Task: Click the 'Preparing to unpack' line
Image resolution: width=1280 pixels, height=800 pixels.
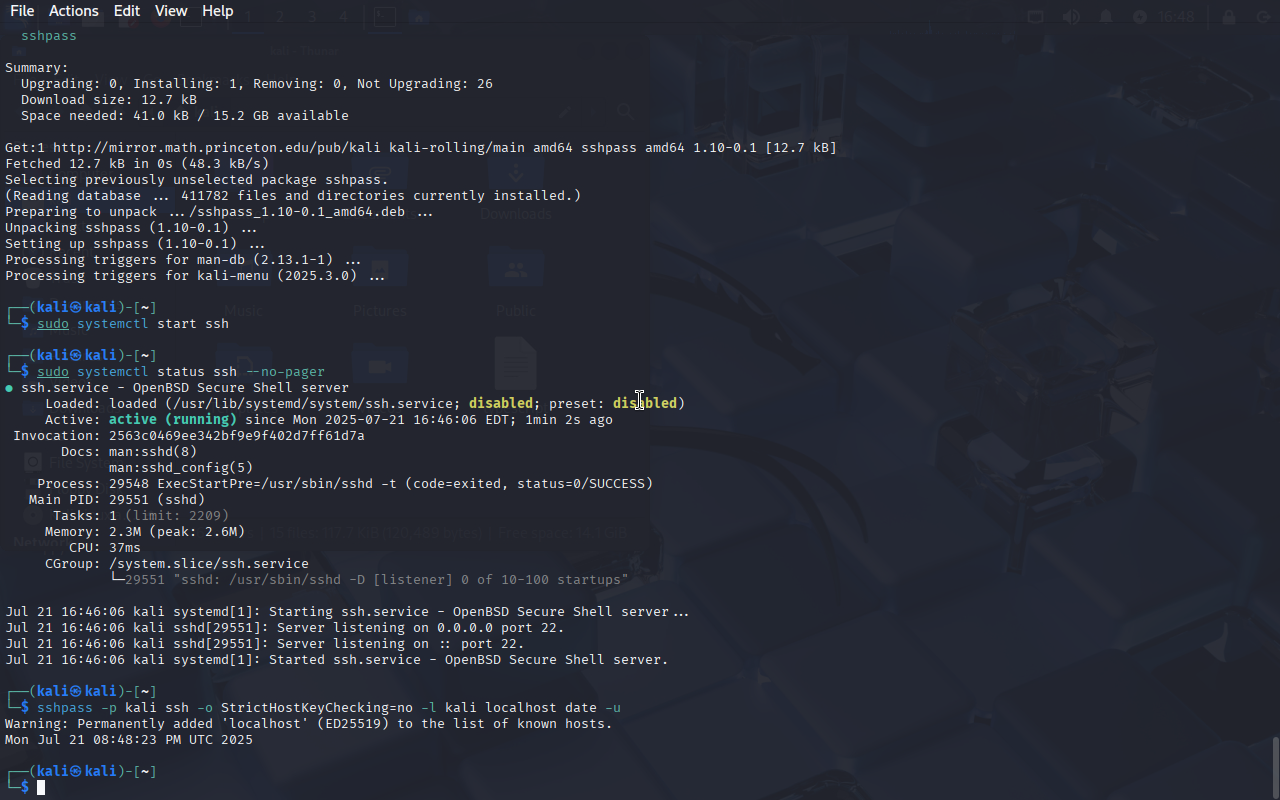Action: coord(219,212)
